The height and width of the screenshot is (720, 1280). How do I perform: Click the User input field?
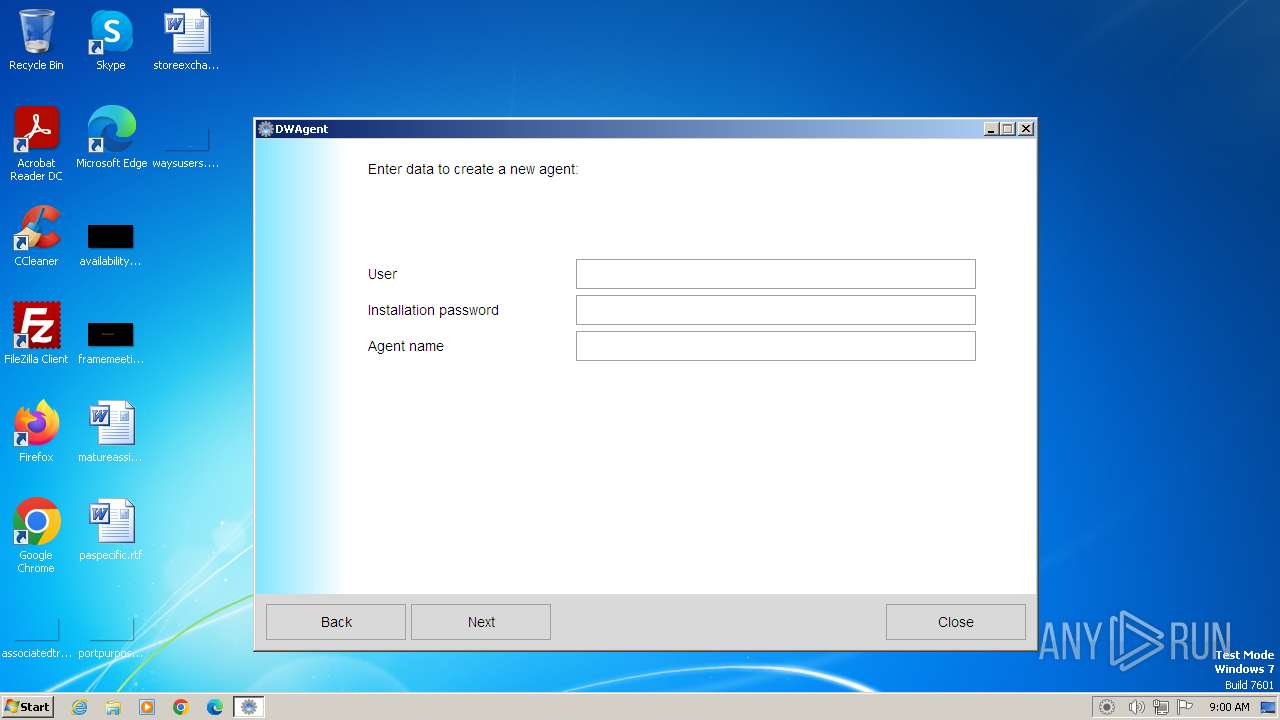pyautogui.click(x=775, y=274)
